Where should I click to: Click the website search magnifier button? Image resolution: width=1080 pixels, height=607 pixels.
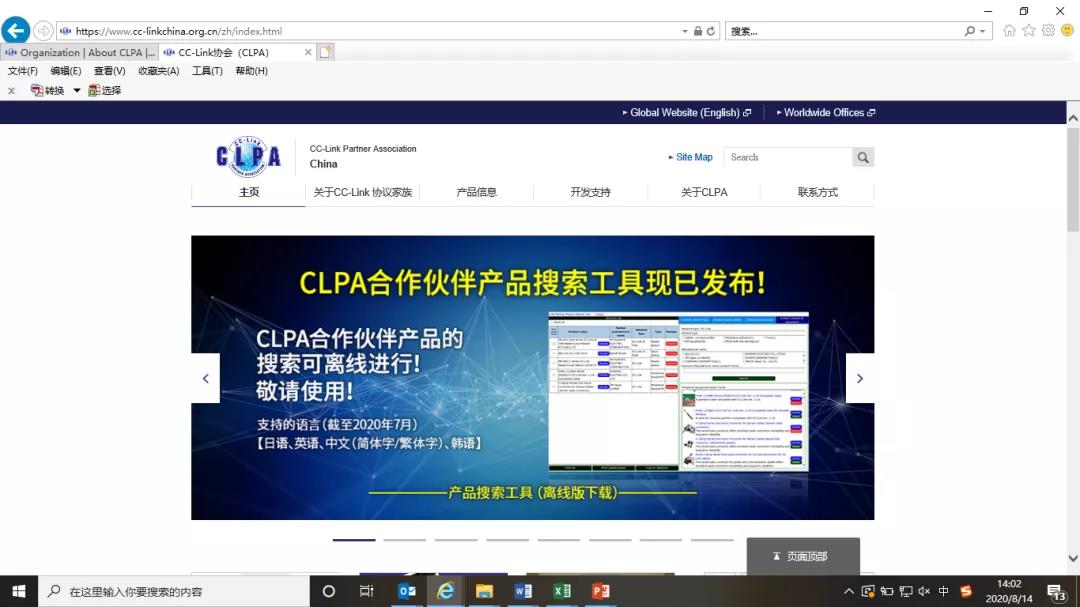click(863, 157)
